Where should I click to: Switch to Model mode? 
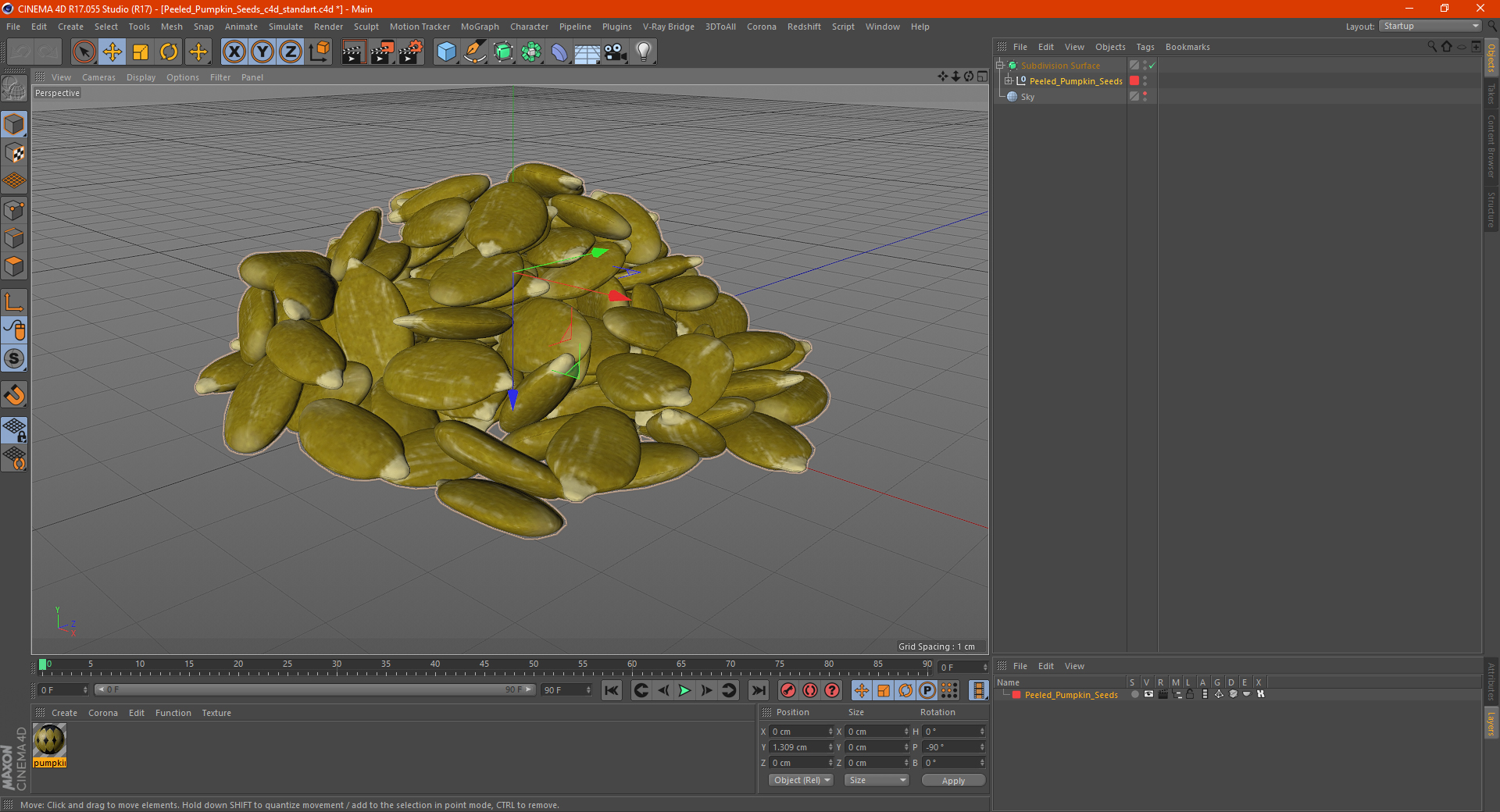click(x=14, y=124)
